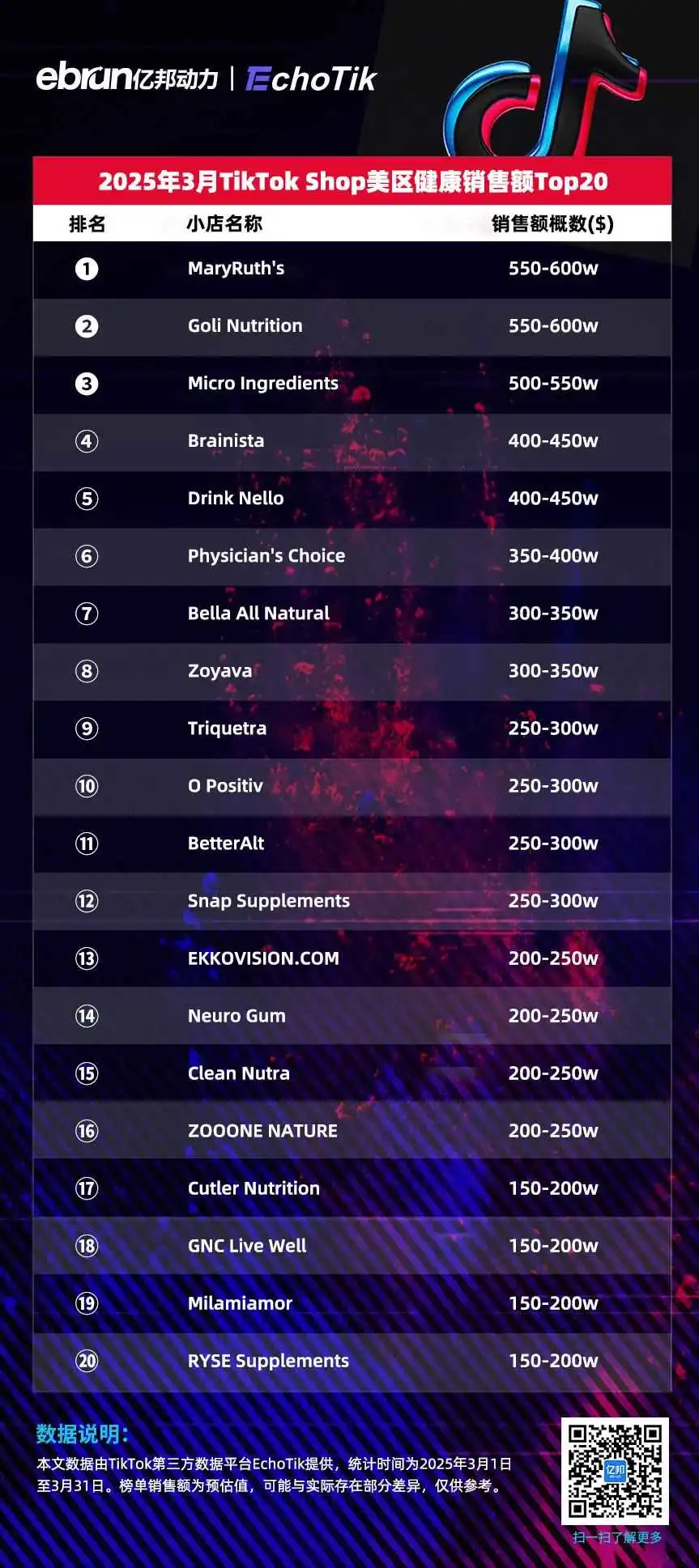Viewport: 699px width, 1568px height.
Task: Select the MaryRuth's shop name
Action: click(236, 268)
